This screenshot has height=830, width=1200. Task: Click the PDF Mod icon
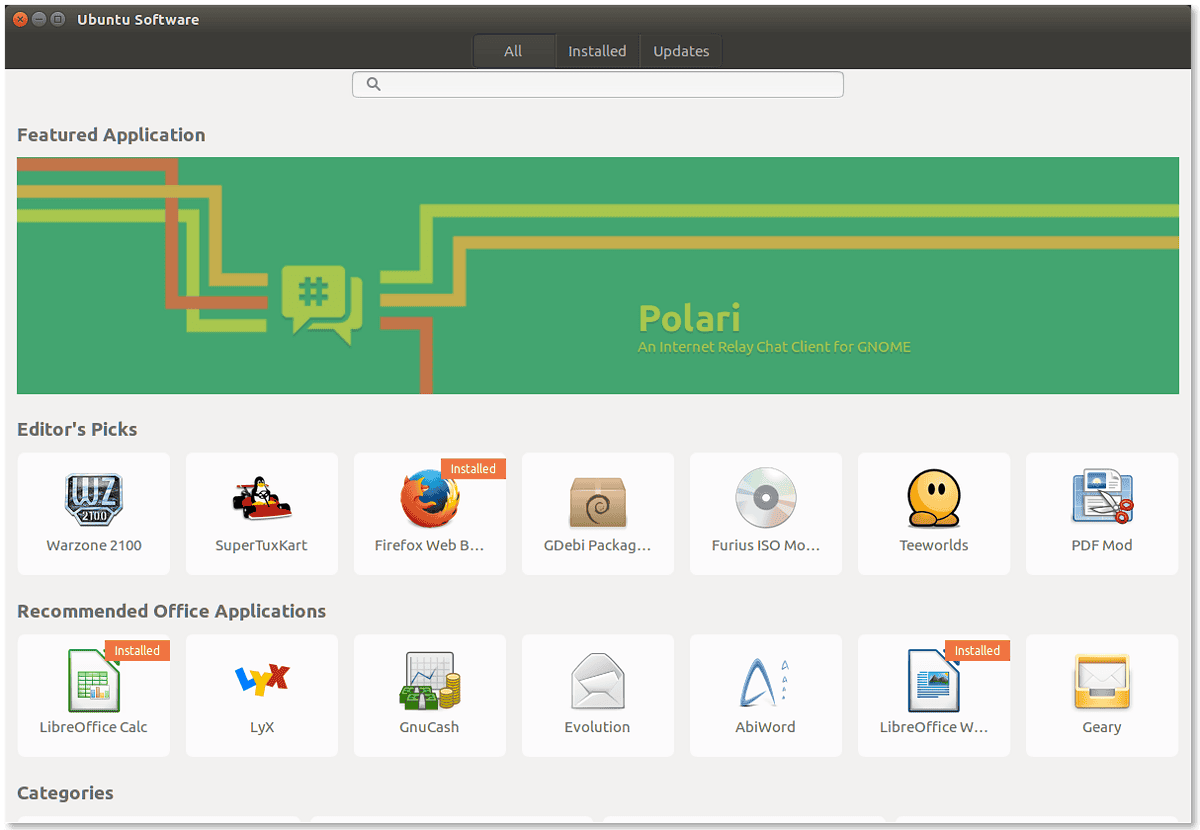(x=1102, y=498)
